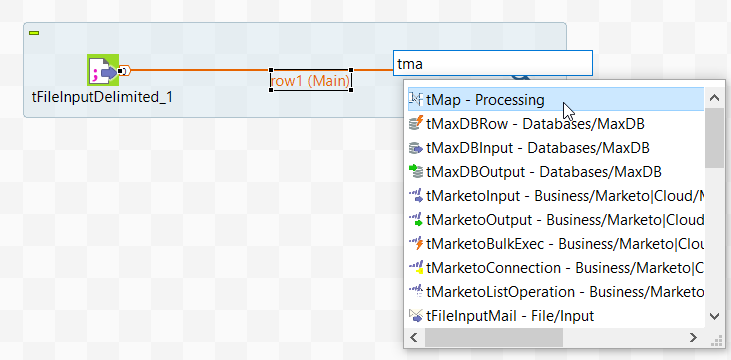Click the suggestion list scroll down arrow
The image size is (731, 360).
(714, 317)
